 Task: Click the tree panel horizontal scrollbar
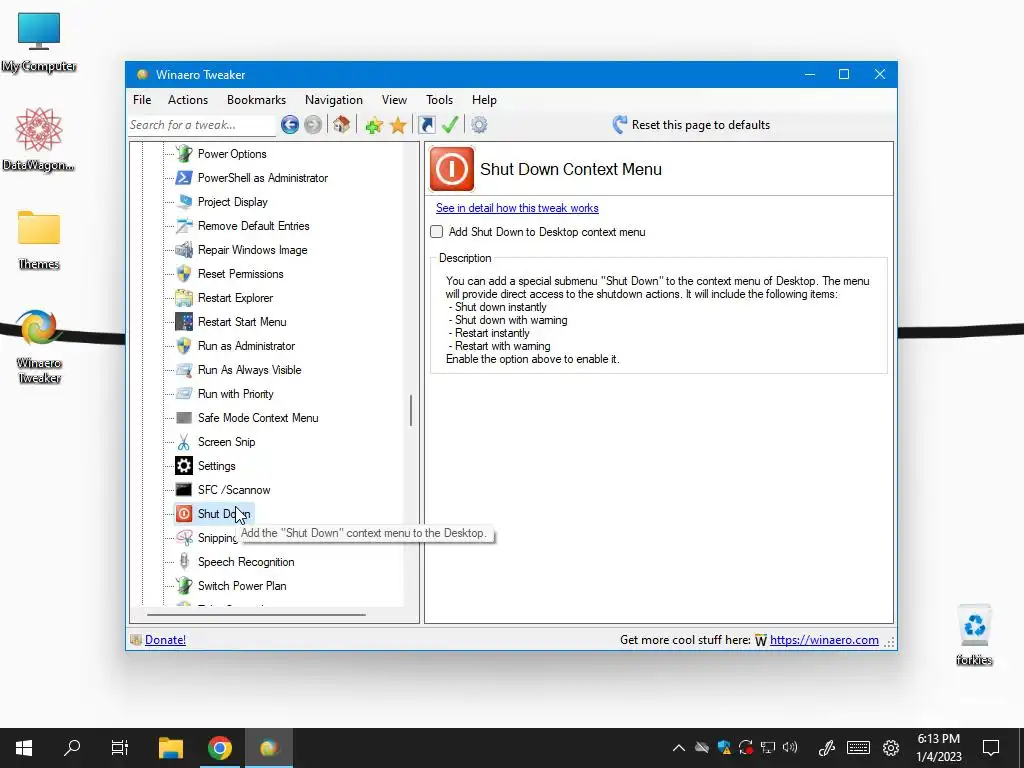[256, 615]
